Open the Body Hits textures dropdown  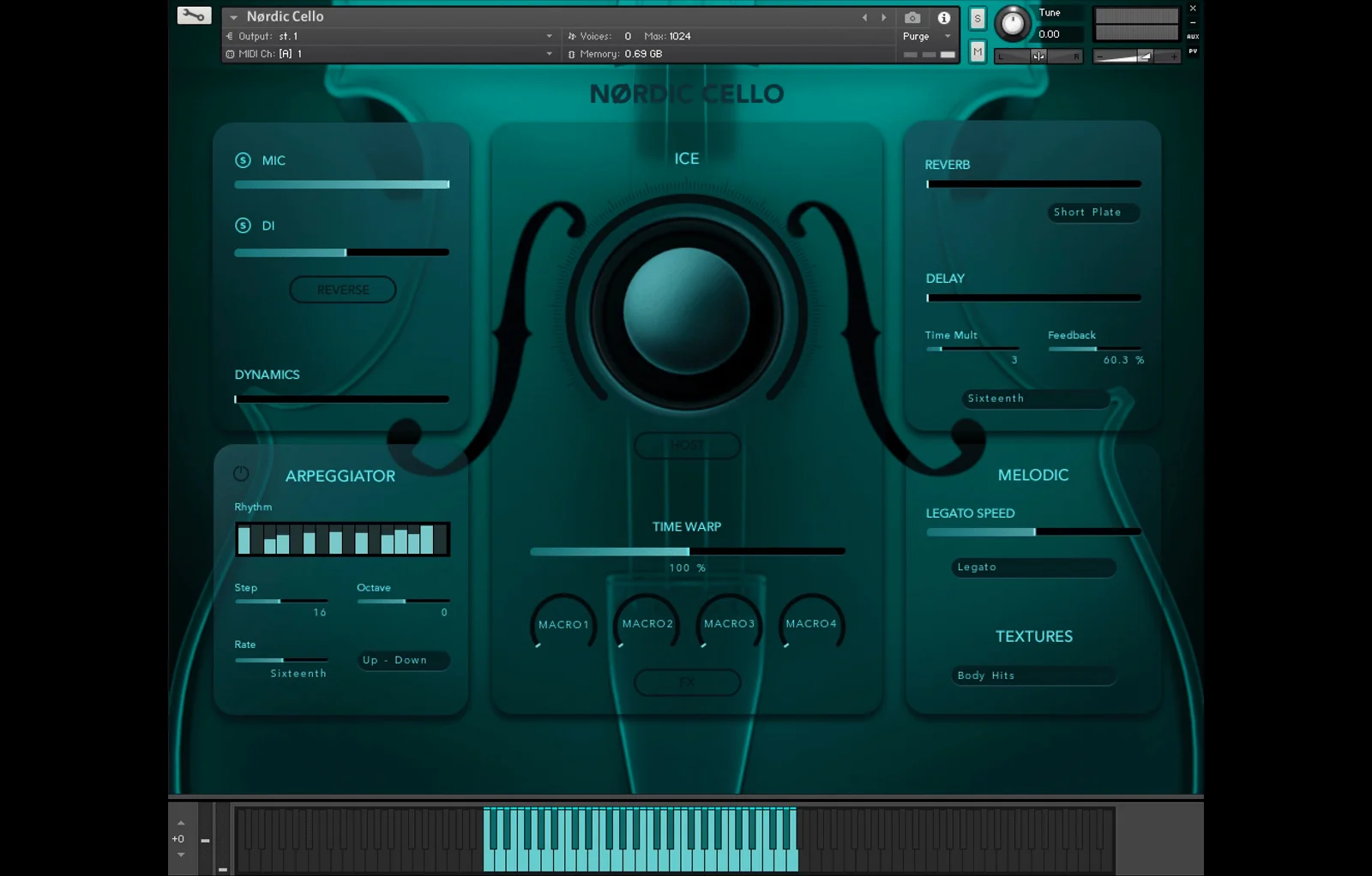tap(1033, 675)
